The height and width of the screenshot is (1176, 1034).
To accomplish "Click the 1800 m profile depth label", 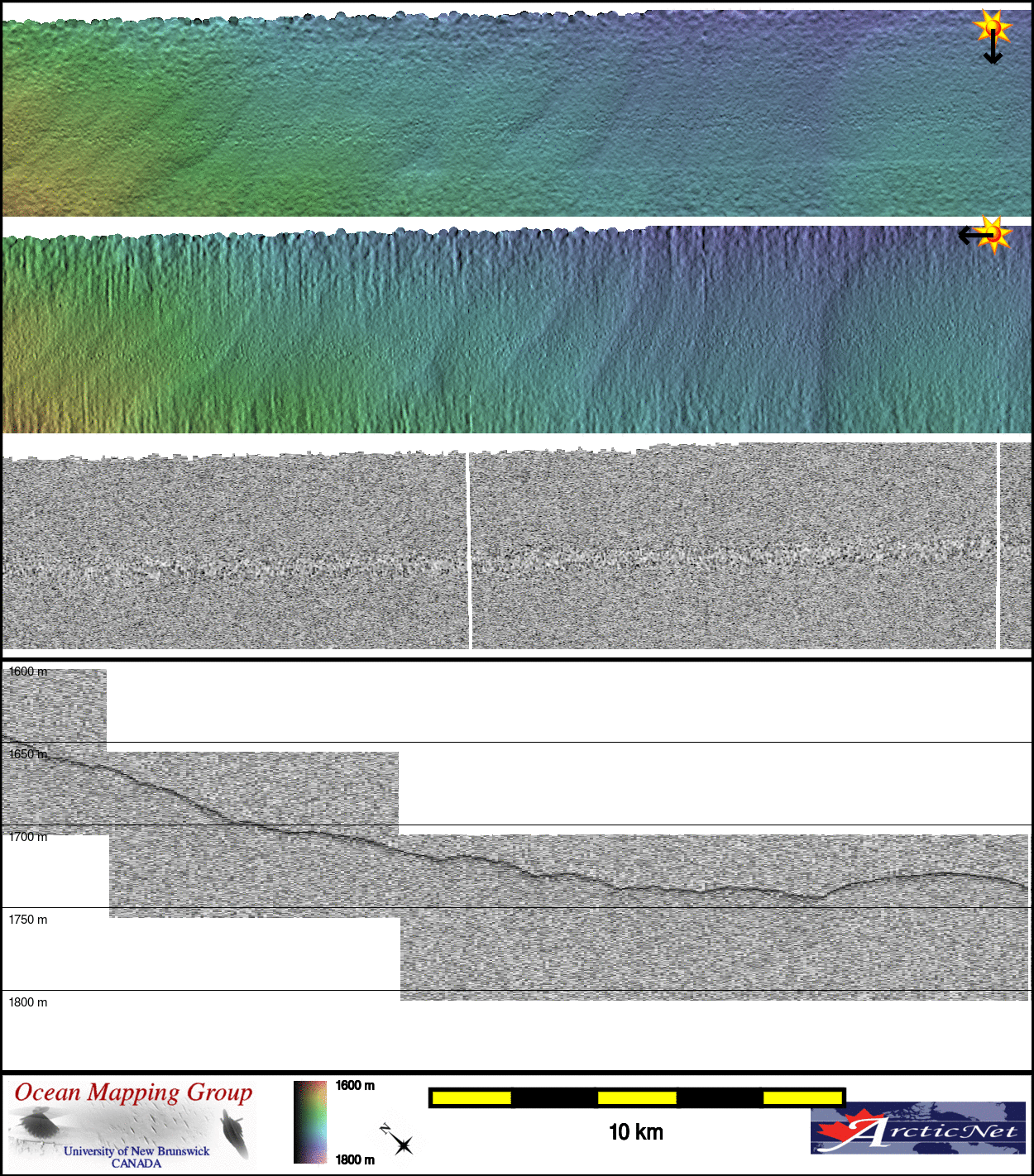I will pos(28,1002).
